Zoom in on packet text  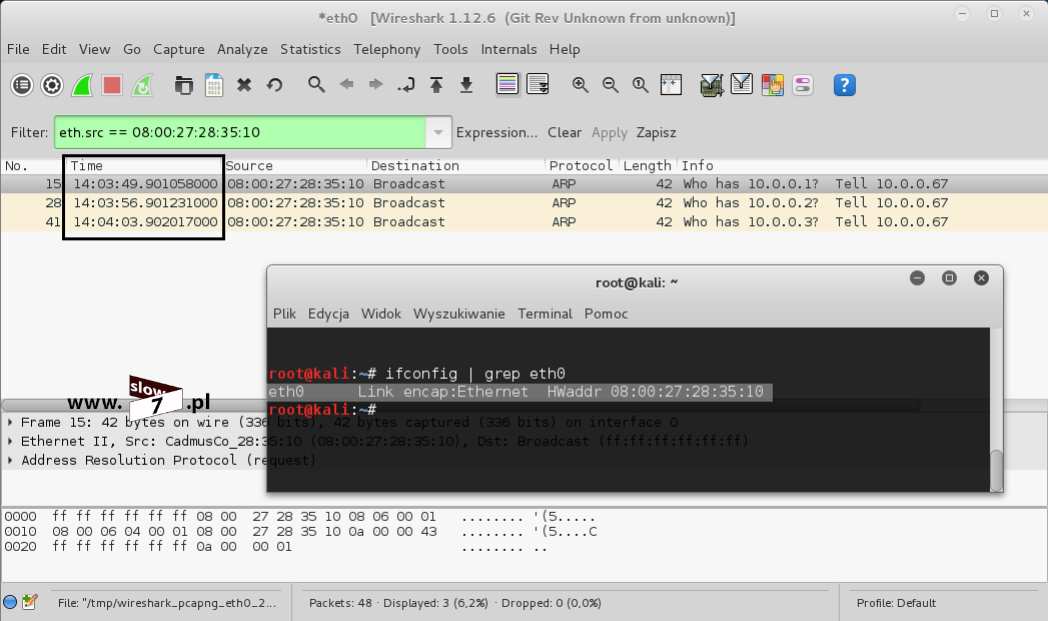(580, 85)
